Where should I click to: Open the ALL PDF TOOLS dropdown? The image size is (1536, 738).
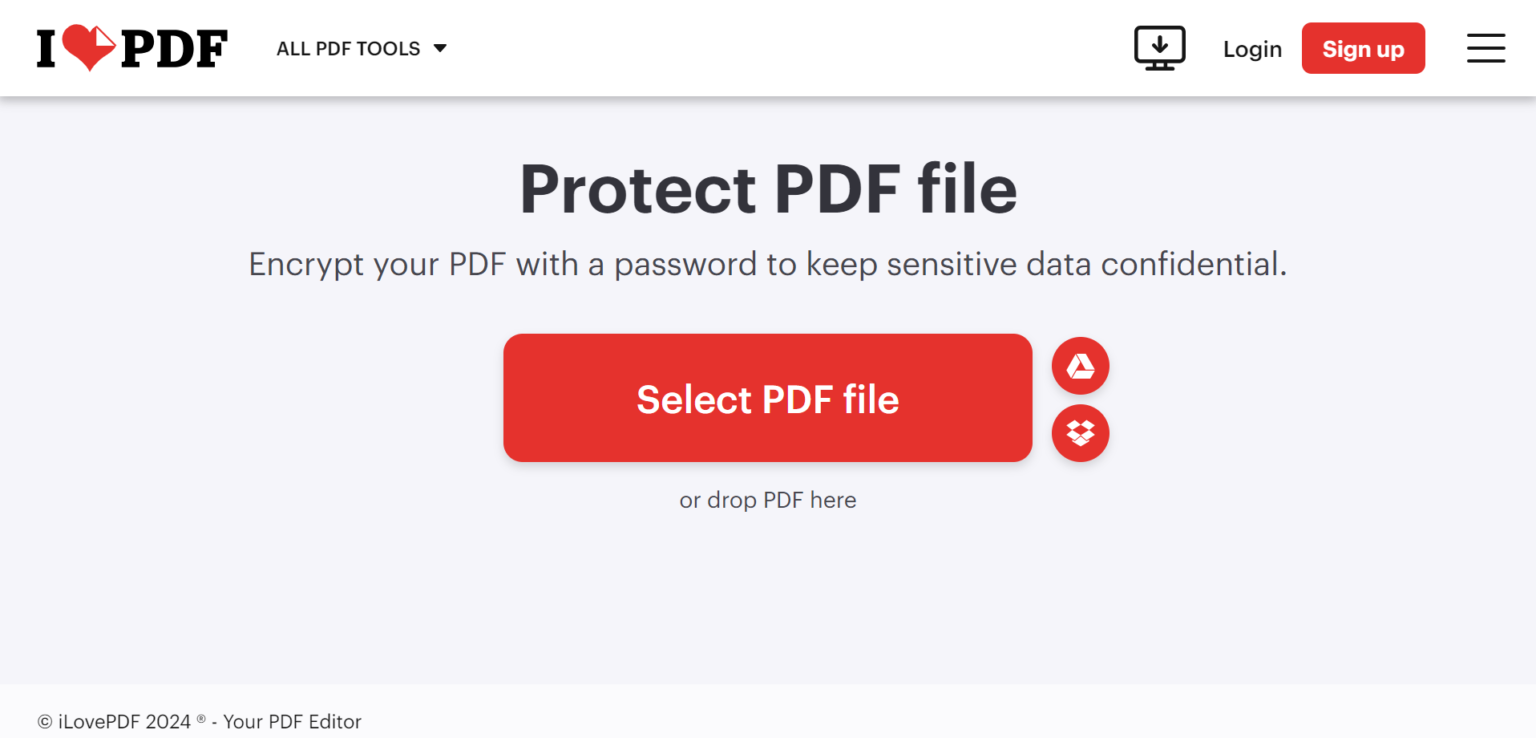click(x=348, y=48)
